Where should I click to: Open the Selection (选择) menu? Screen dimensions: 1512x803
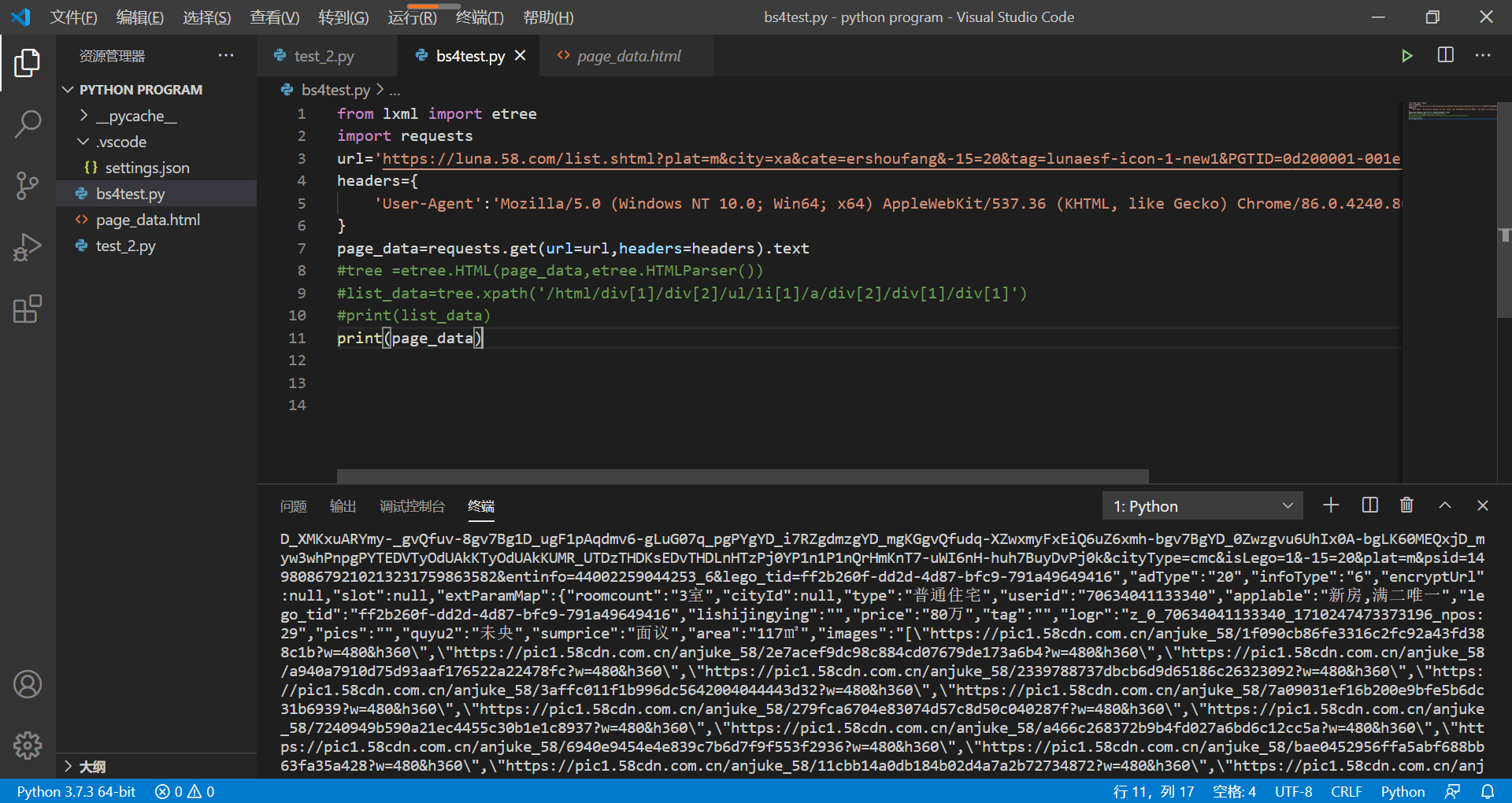coord(207,17)
